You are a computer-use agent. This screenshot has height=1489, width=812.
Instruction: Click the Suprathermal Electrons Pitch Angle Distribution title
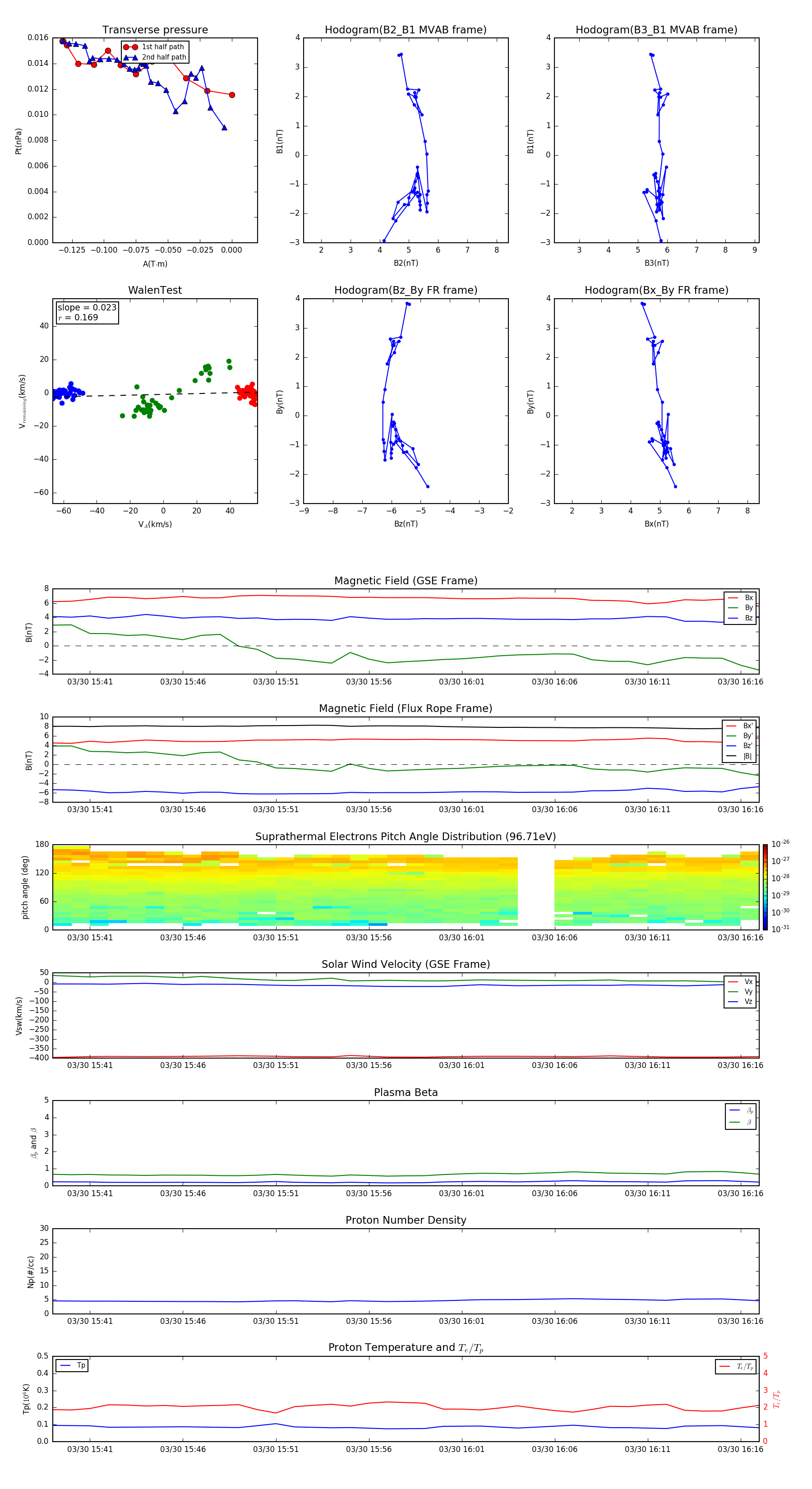406,837
